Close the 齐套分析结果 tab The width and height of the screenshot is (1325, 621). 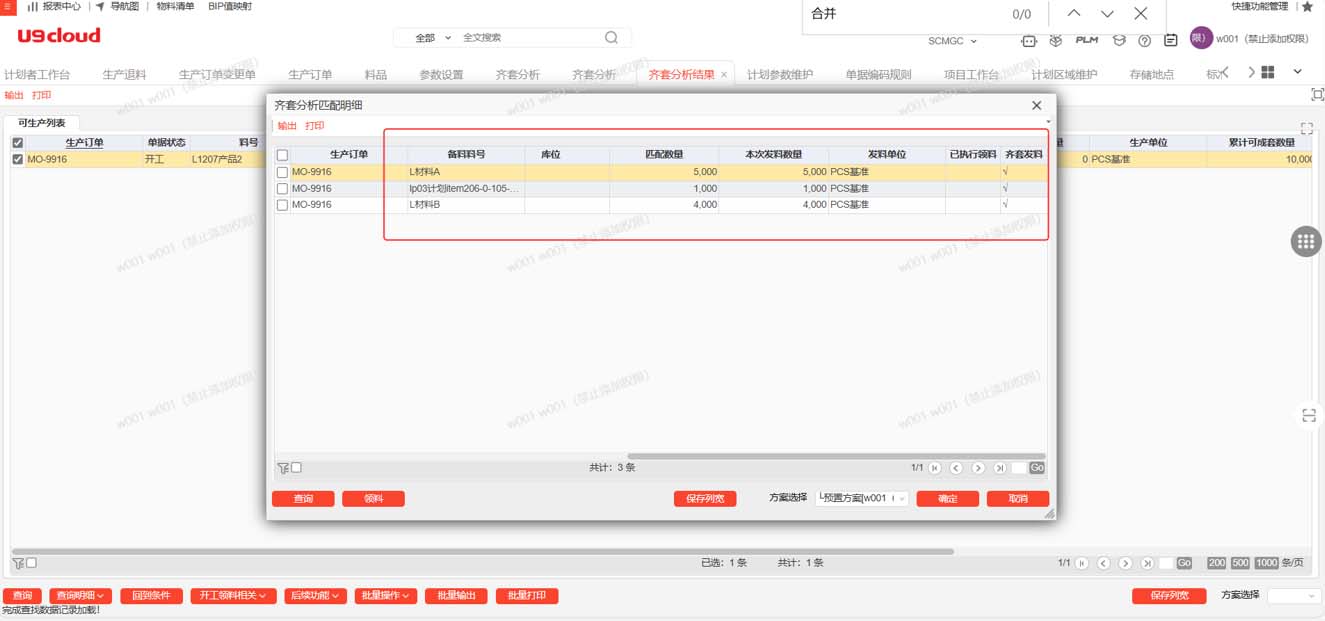pyautogui.click(x=724, y=75)
